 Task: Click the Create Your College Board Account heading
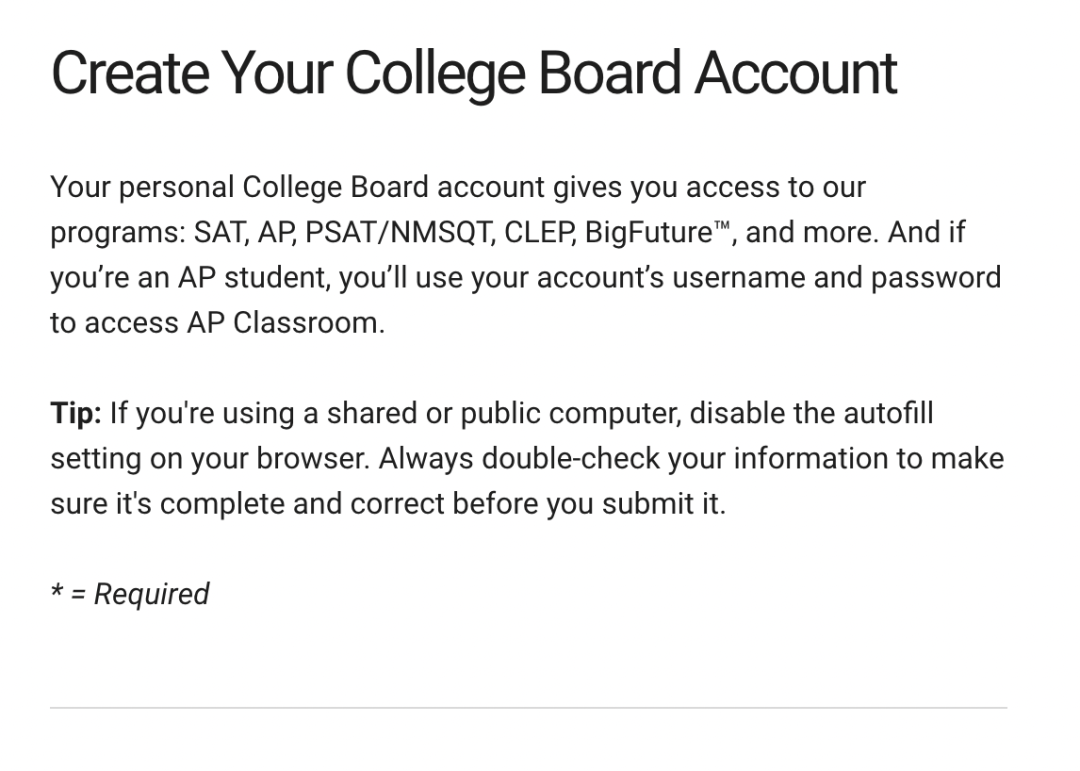(x=474, y=74)
